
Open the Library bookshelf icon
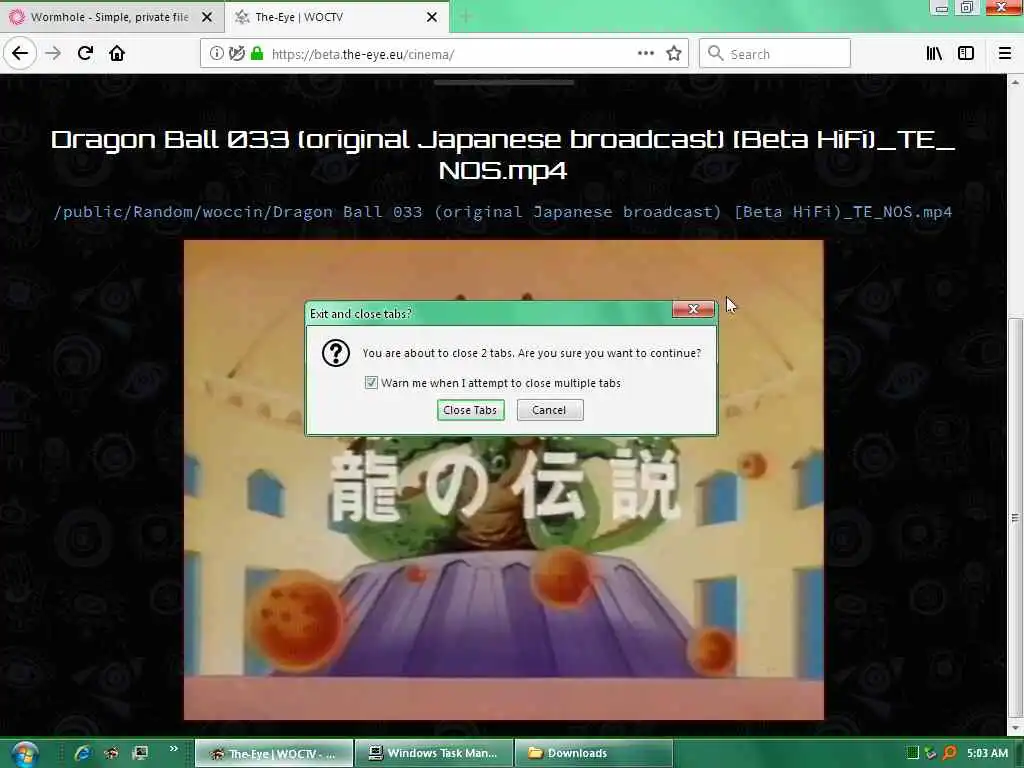coord(934,54)
